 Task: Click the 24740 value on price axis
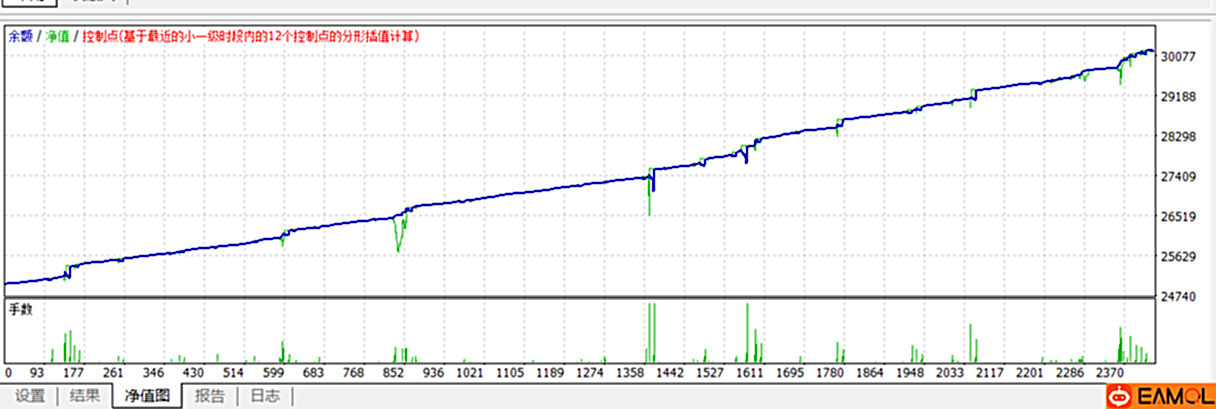(1180, 297)
